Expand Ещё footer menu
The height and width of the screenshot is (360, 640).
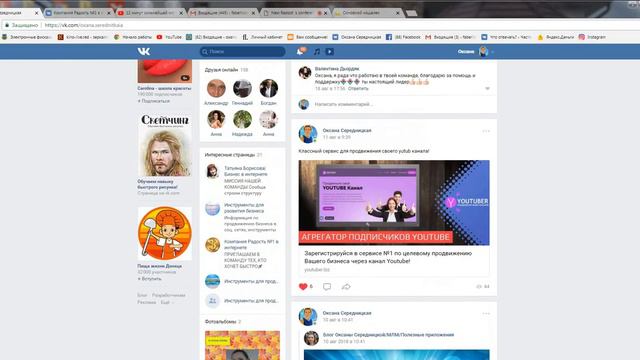tap(166, 302)
